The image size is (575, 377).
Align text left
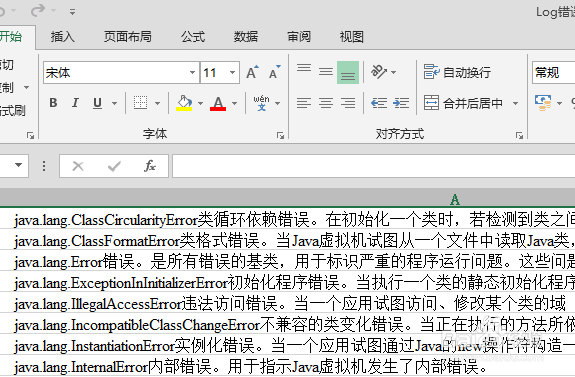304,103
